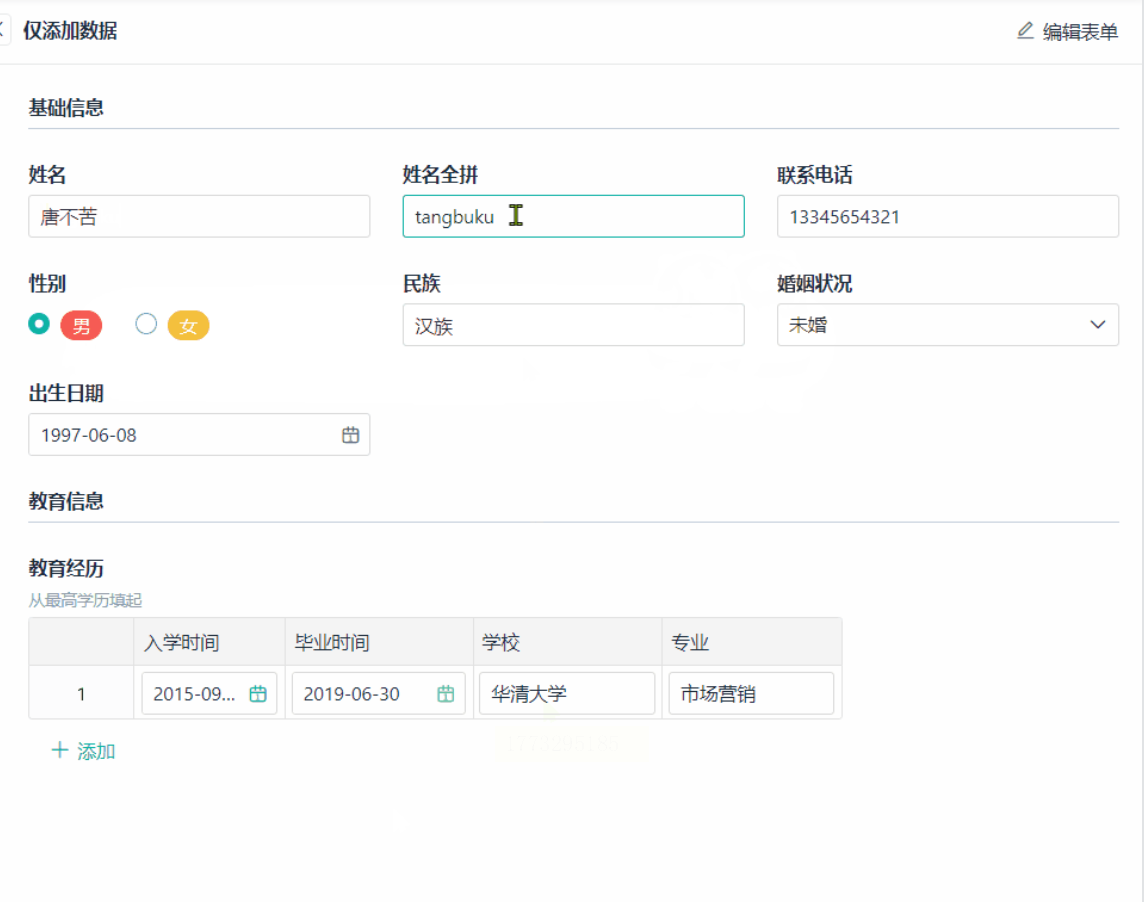This screenshot has height=902, width=1144.
Task: Click the 学校 cell with 华清大学
Action: click(x=567, y=694)
